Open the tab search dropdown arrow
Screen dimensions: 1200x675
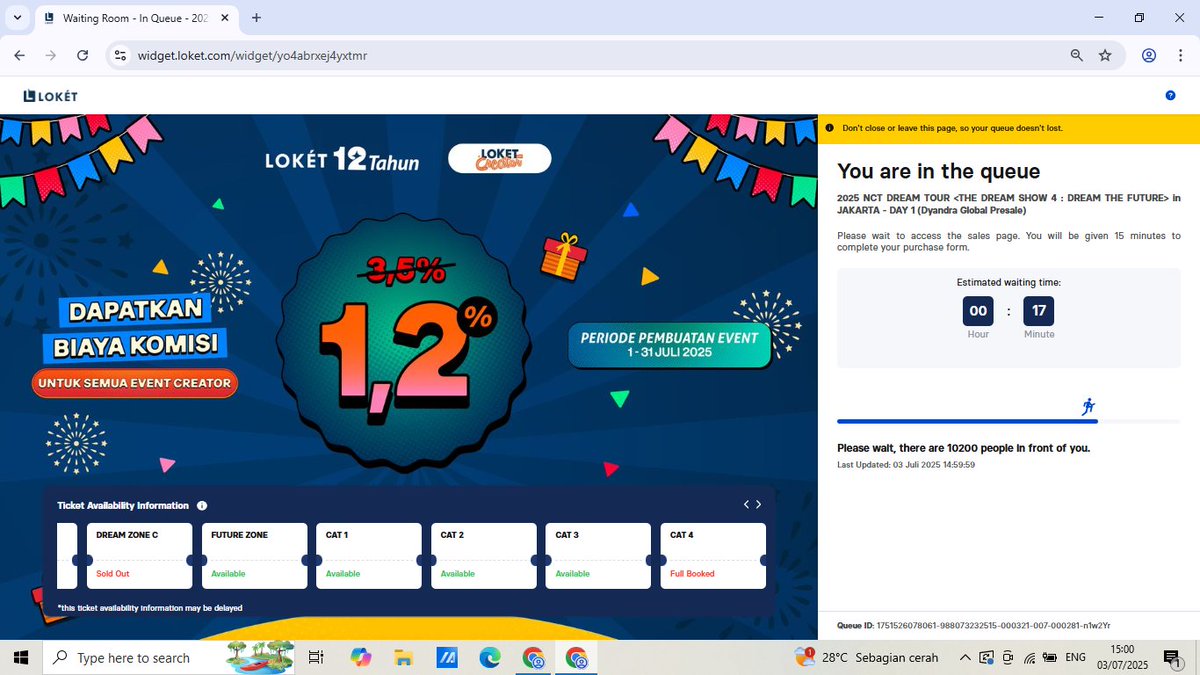point(17,18)
